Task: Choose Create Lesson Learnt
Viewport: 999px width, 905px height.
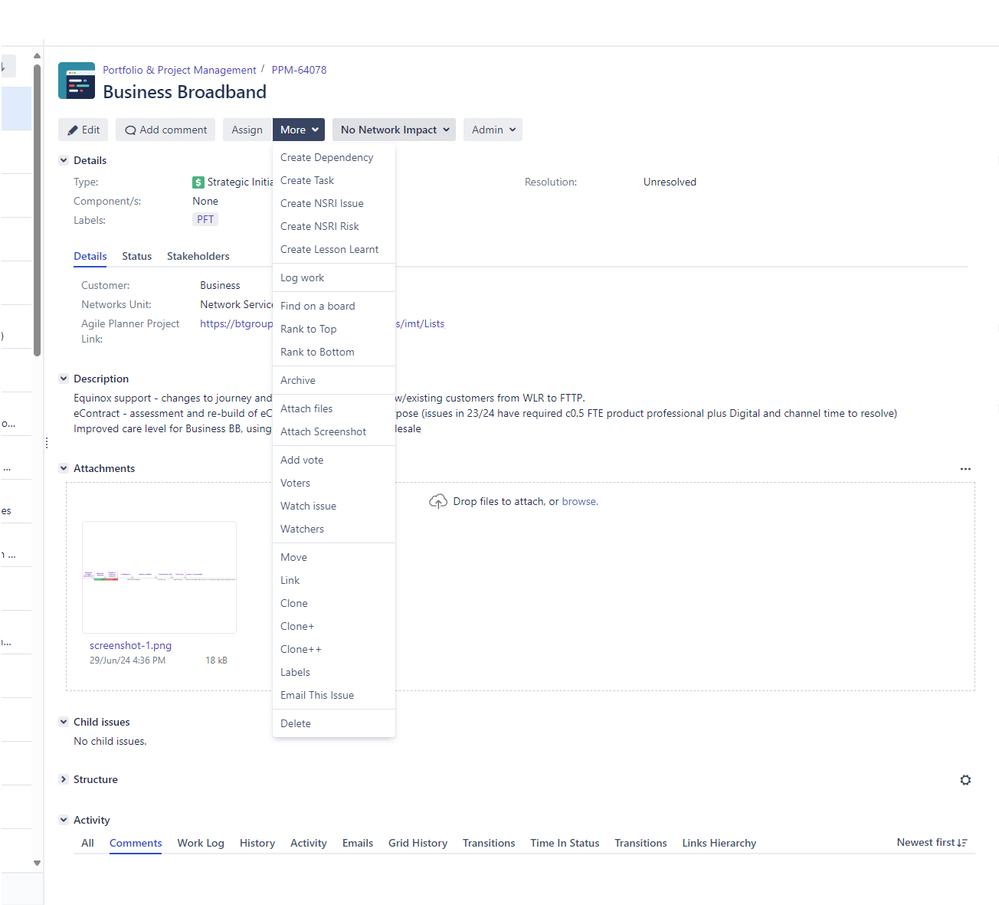Action: pyautogui.click(x=334, y=249)
